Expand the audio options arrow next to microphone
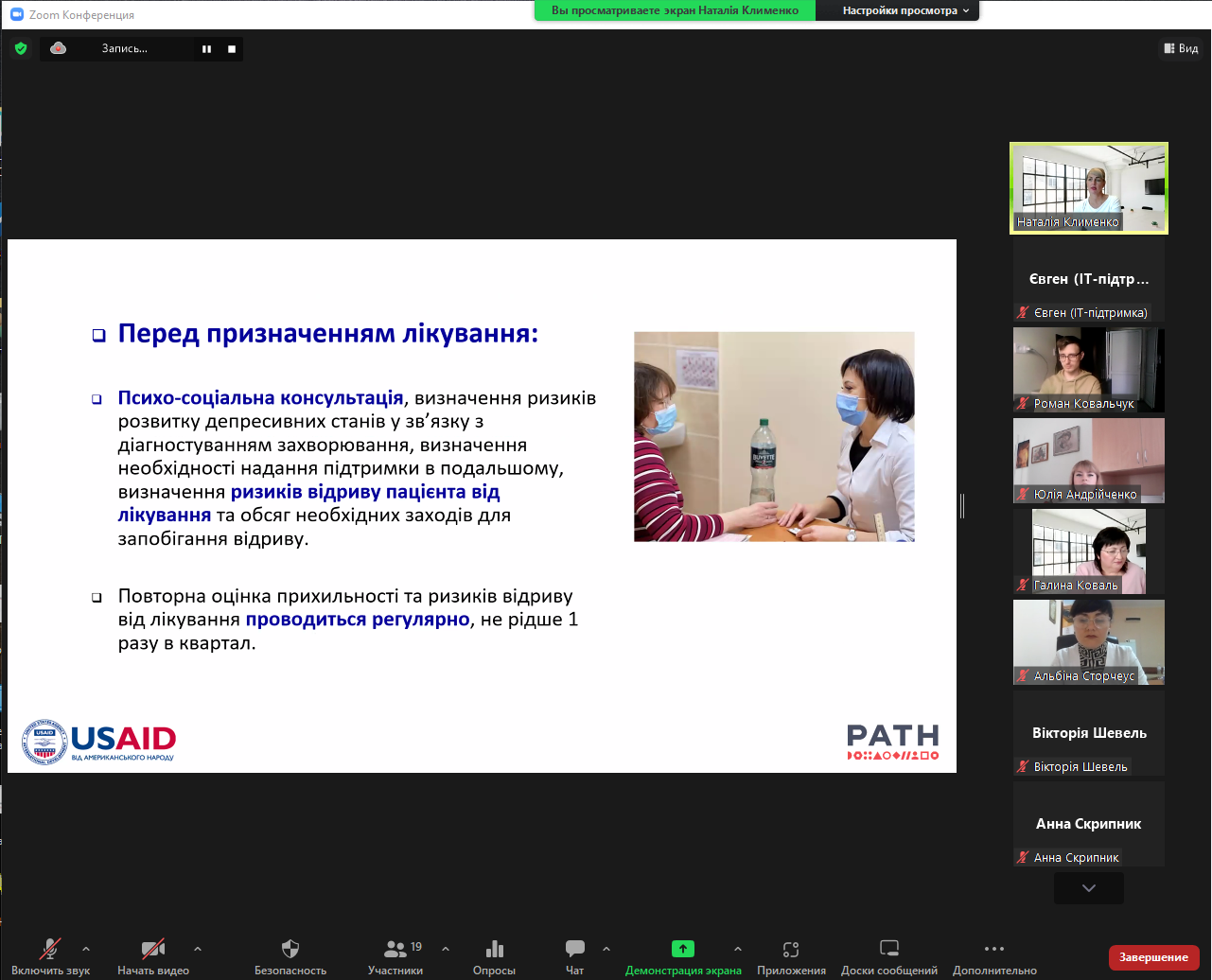Screen dimensions: 1212x980 [x=86, y=949]
